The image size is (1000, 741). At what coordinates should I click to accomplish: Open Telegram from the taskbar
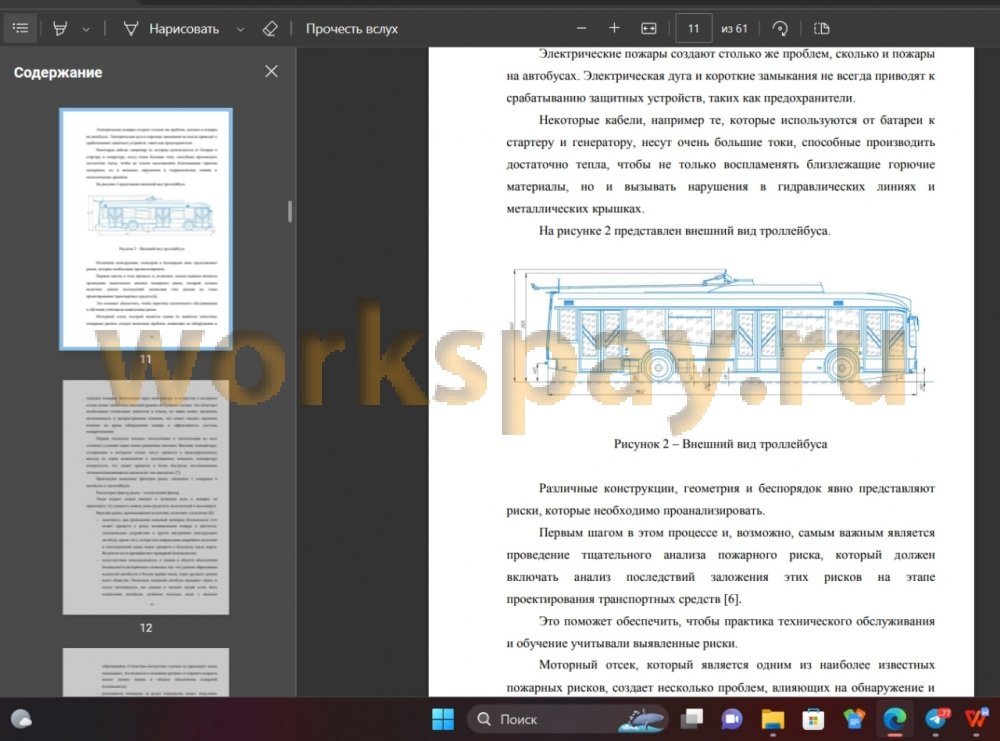936,719
